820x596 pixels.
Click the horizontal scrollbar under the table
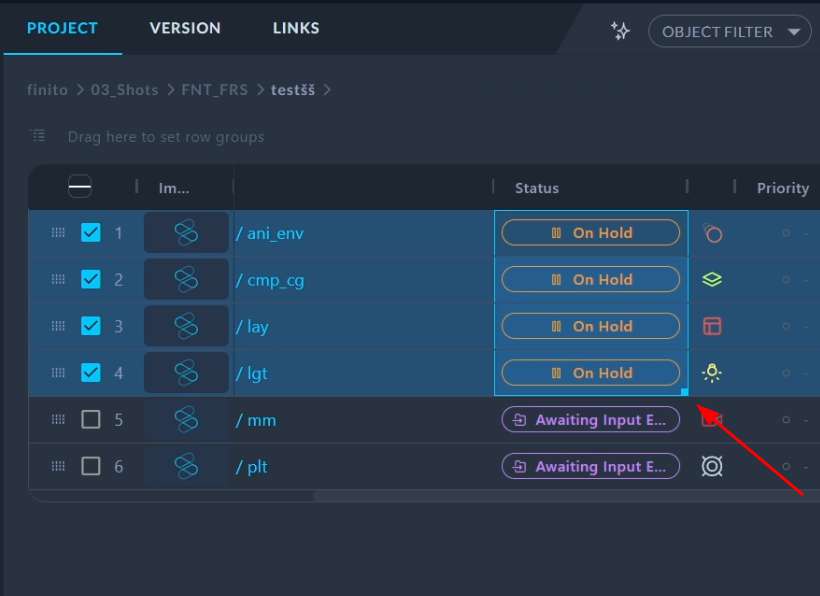click(x=560, y=495)
